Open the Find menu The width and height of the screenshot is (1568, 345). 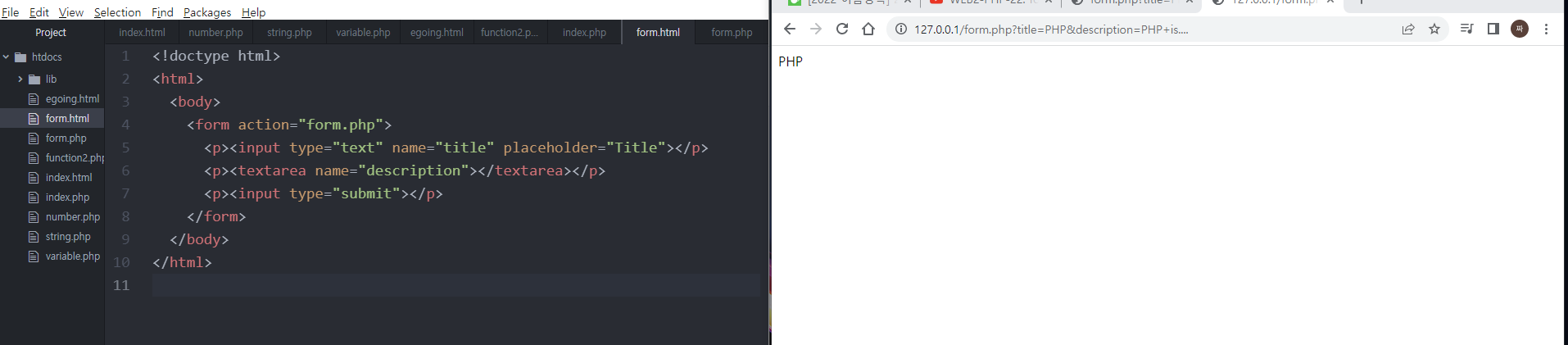[162, 12]
